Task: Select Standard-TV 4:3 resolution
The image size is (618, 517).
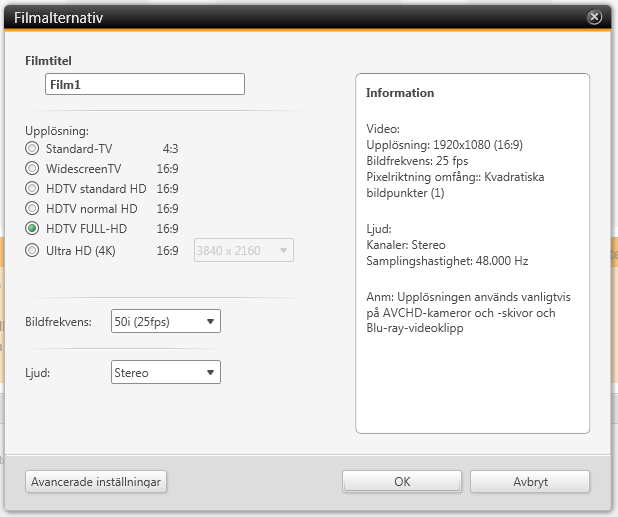Action: point(32,149)
